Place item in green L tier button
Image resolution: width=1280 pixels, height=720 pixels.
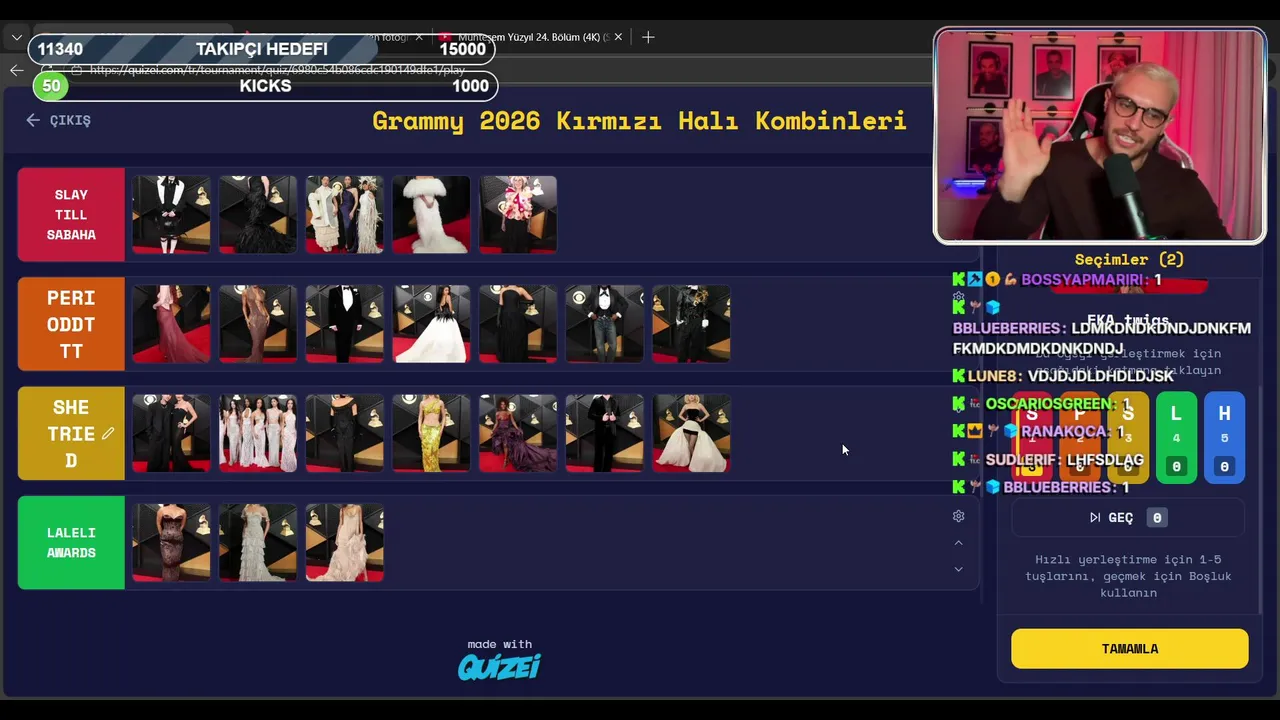point(1176,437)
